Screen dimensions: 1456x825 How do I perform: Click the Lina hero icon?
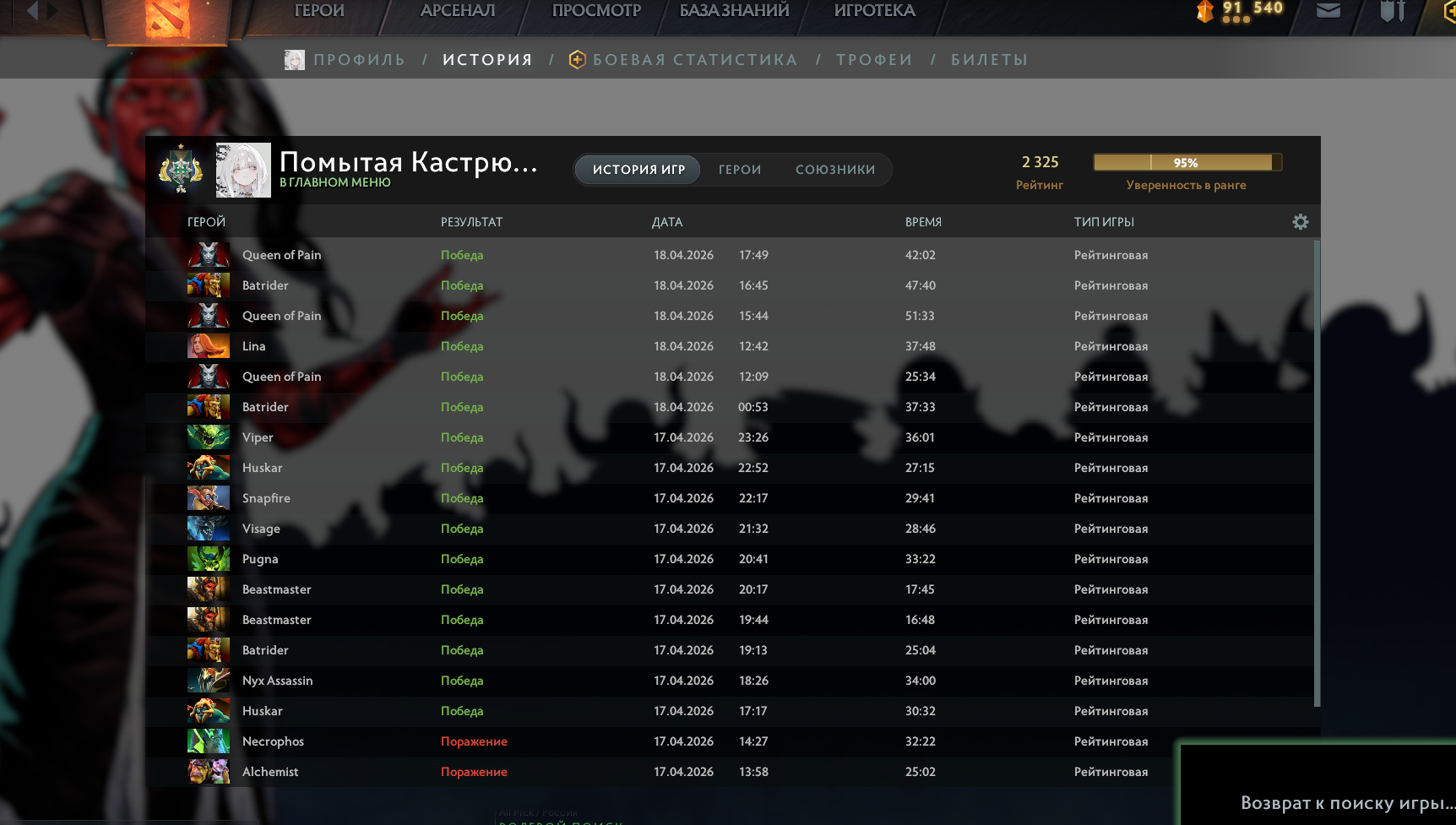click(209, 346)
